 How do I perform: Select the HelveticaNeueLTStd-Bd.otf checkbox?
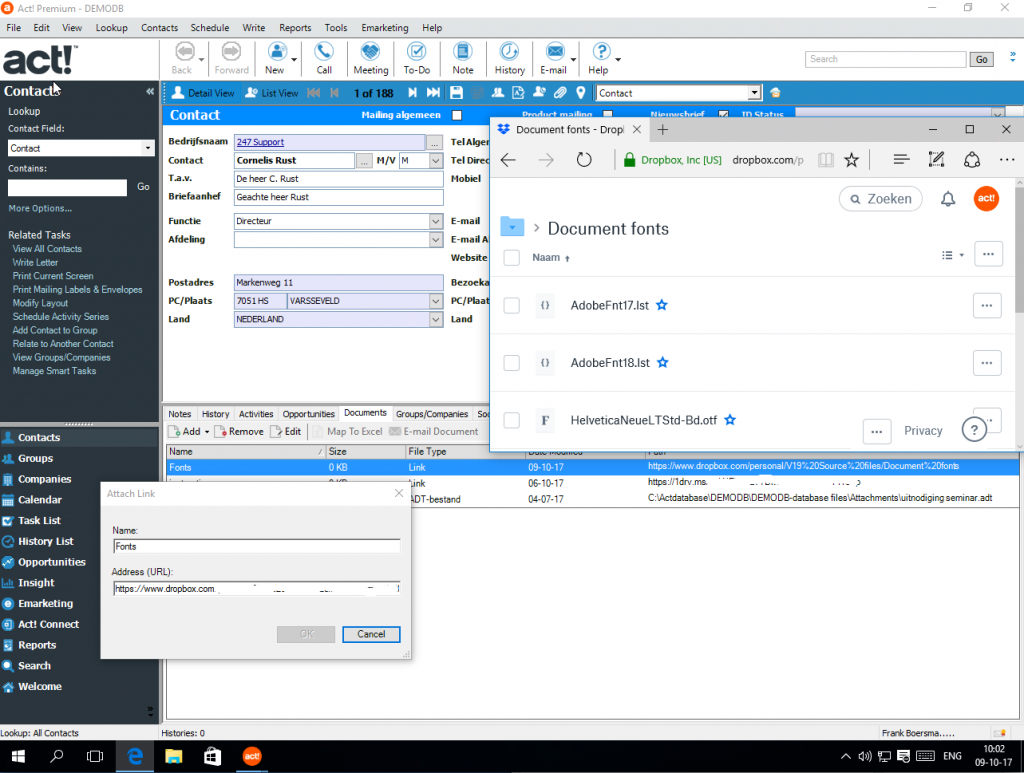tap(512, 420)
